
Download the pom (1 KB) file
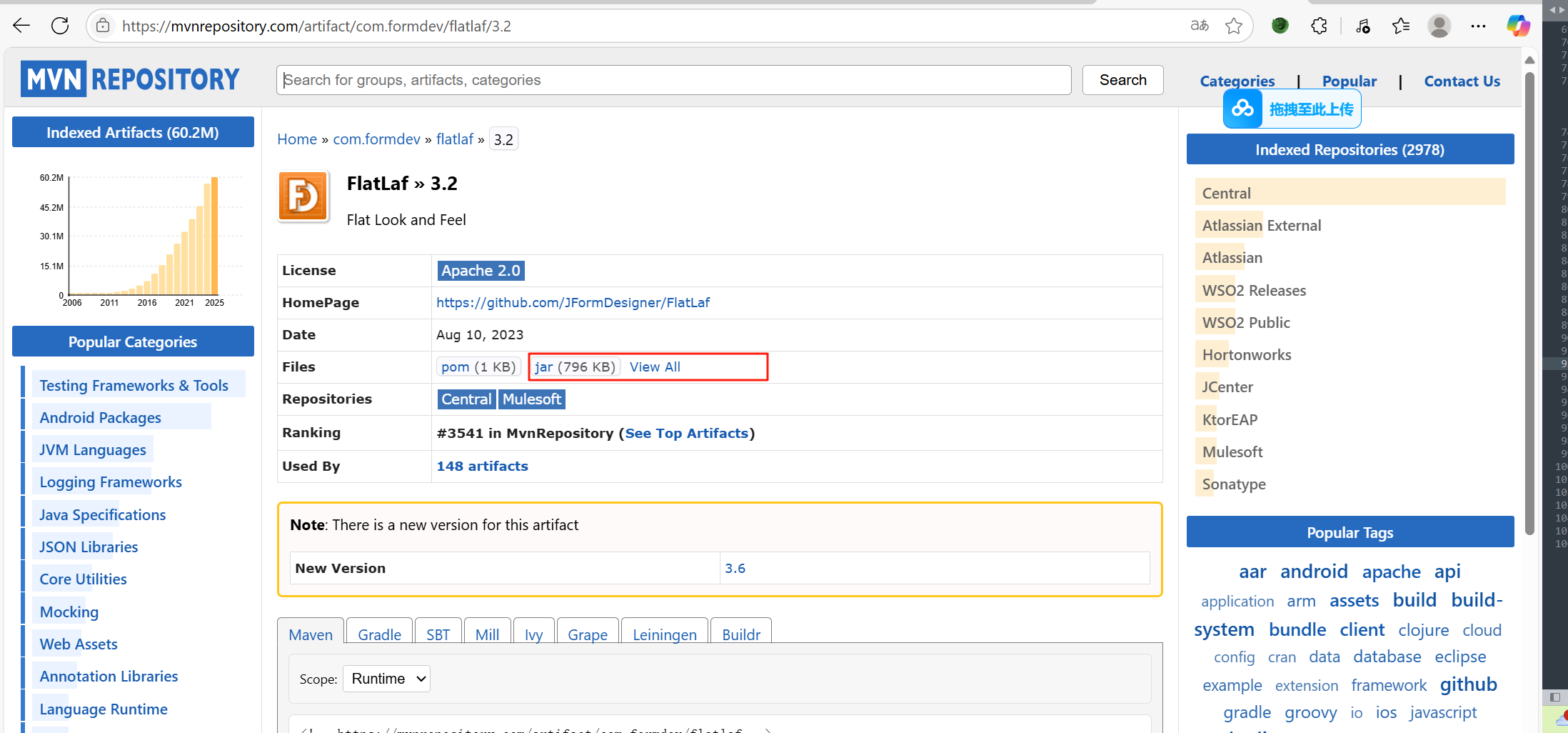pos(478,367)
